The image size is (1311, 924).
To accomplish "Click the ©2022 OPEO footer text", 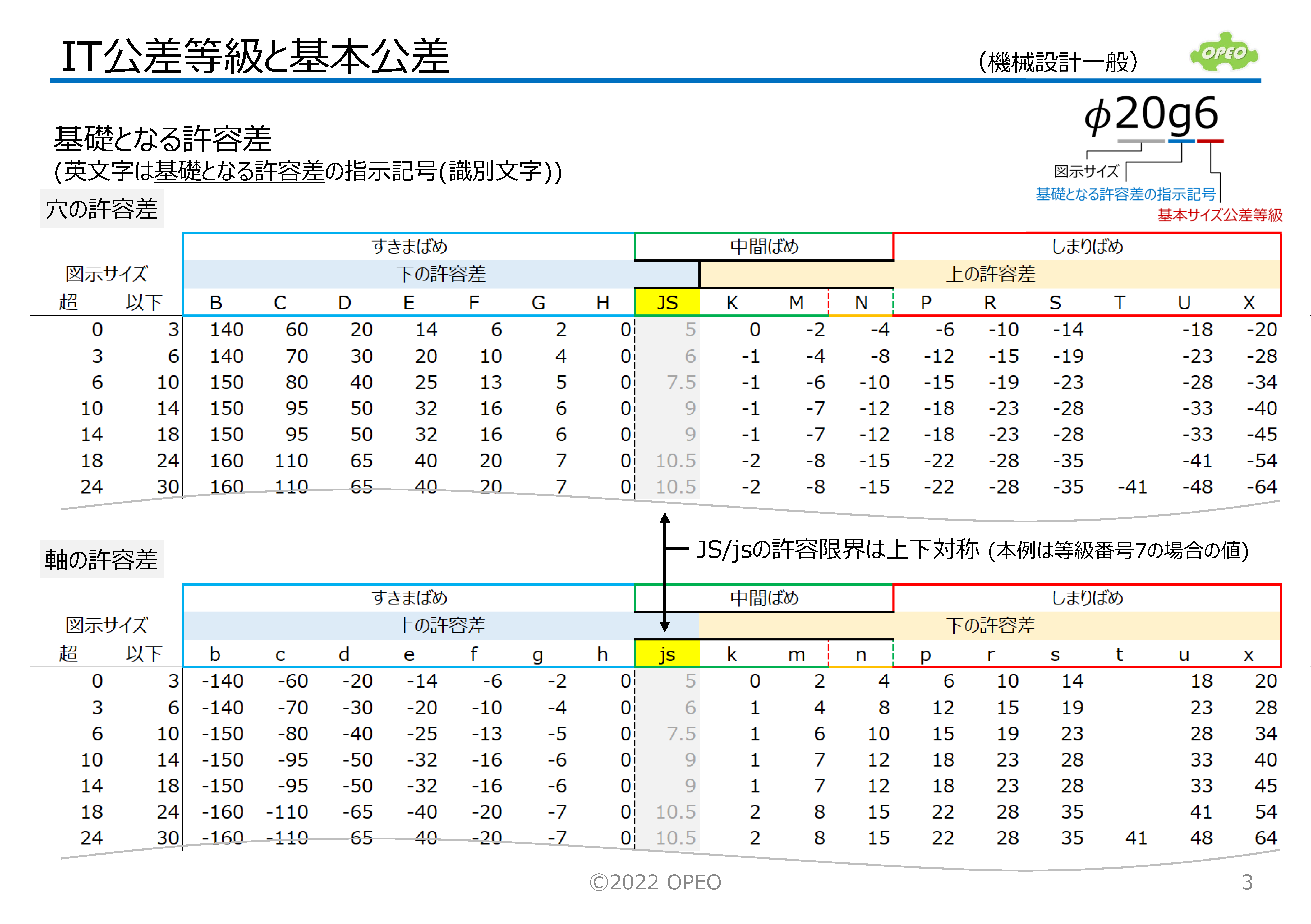I will 654,881.
